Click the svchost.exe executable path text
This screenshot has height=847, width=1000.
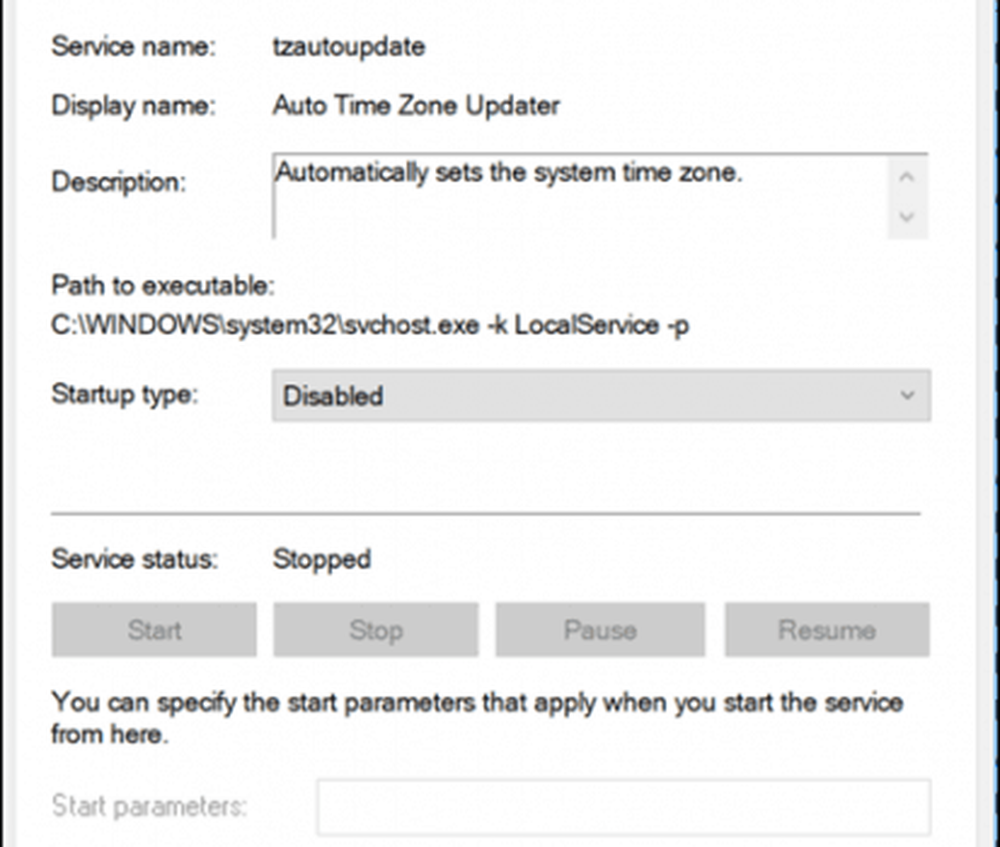[x=370, y=326]
